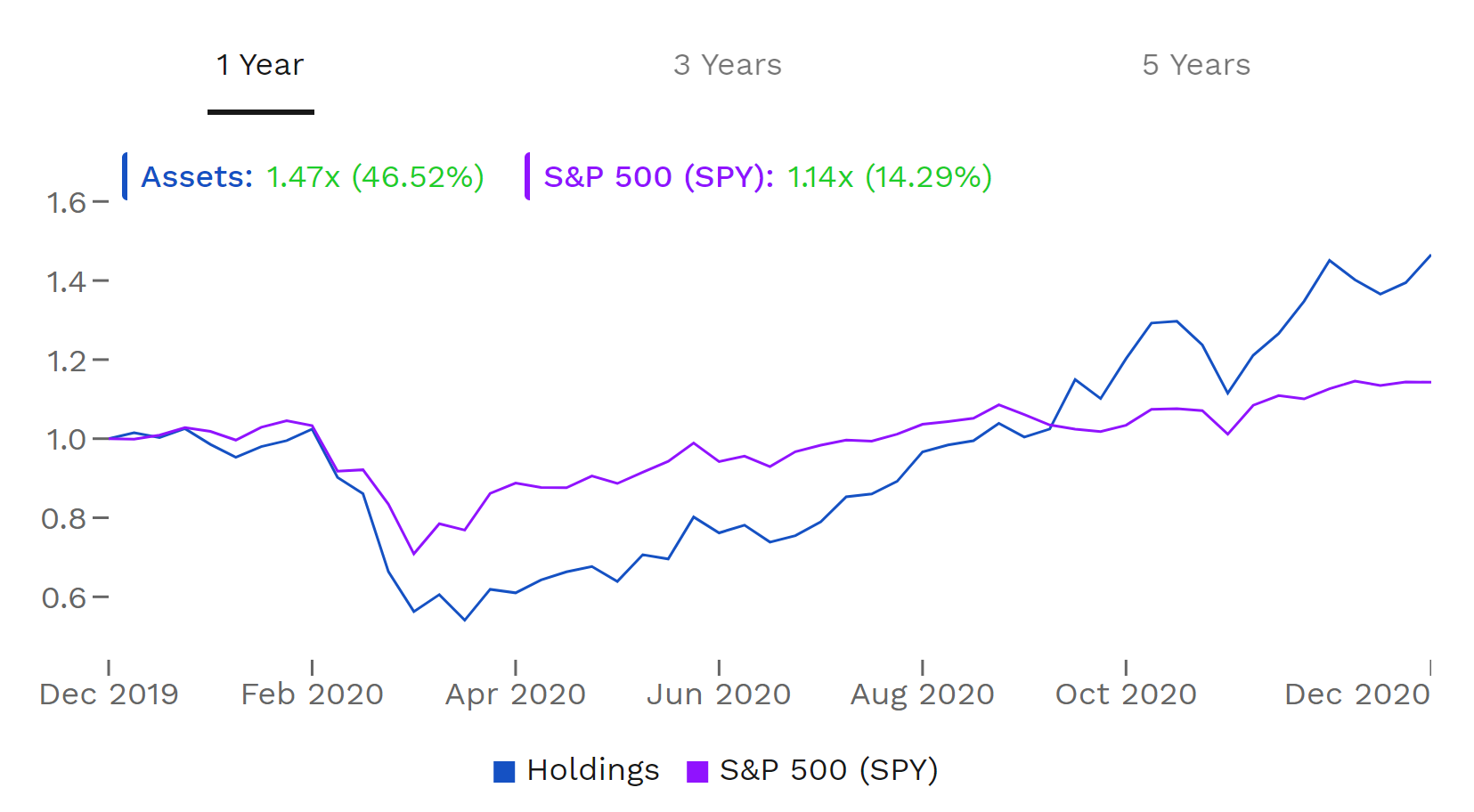Select the Aug 2020 axis label
Viewport: 1474px width, 812px height.
[x=922, y=694]
